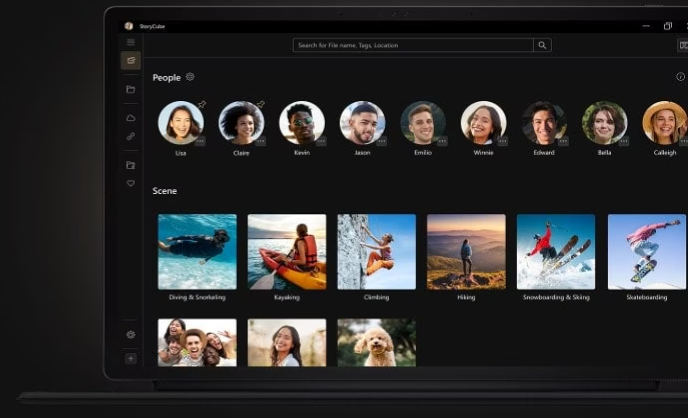Click the magnifier search button
The height and width of the screenshot is (418, 688).
542,45
